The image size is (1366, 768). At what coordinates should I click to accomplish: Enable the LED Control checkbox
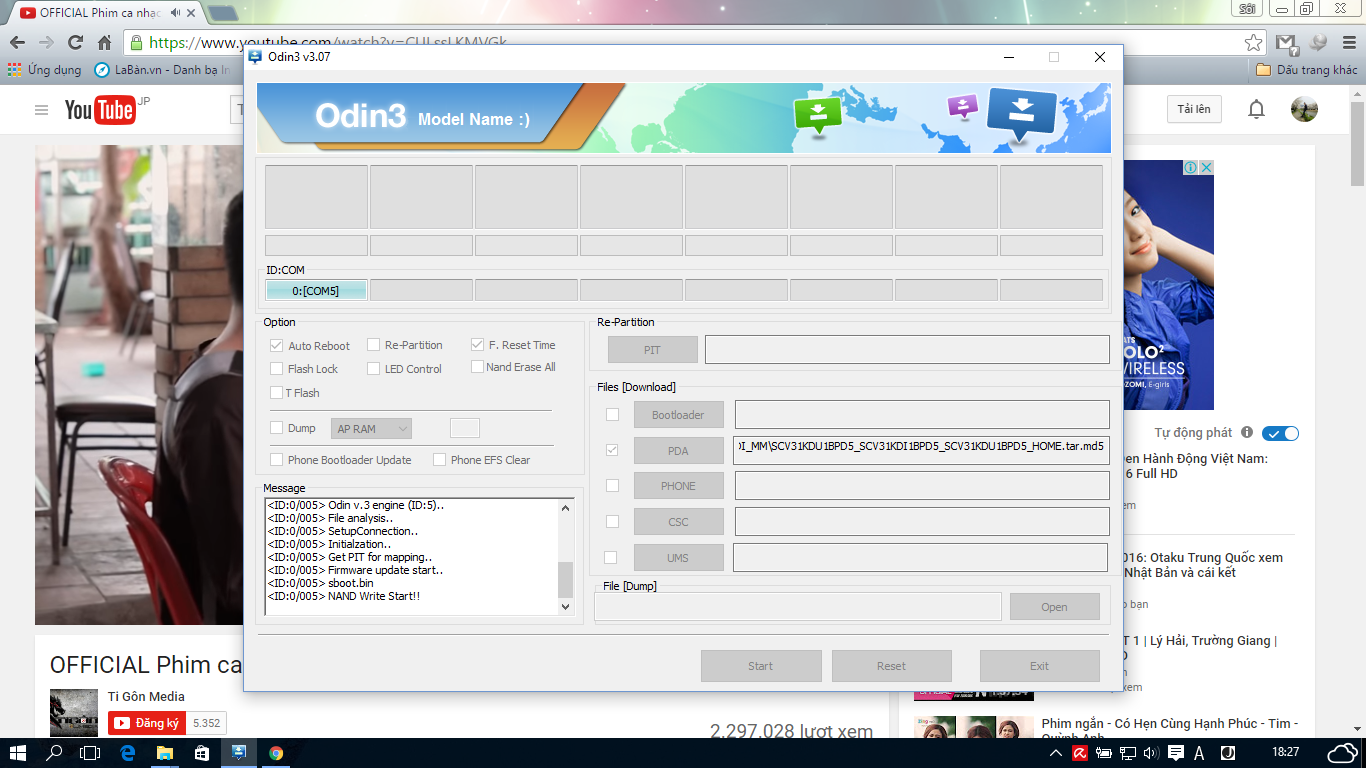373,369
